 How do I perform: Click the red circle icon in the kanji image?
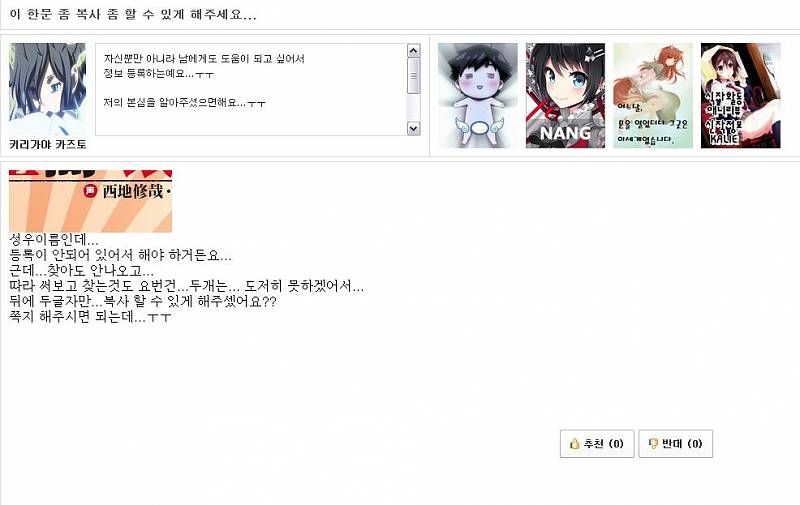[90, 191]
